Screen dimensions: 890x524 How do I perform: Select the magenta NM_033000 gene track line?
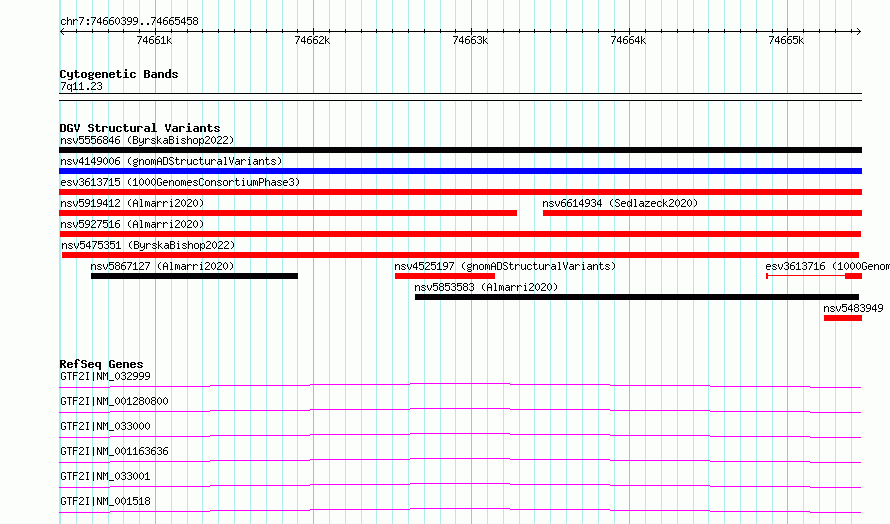460,435
